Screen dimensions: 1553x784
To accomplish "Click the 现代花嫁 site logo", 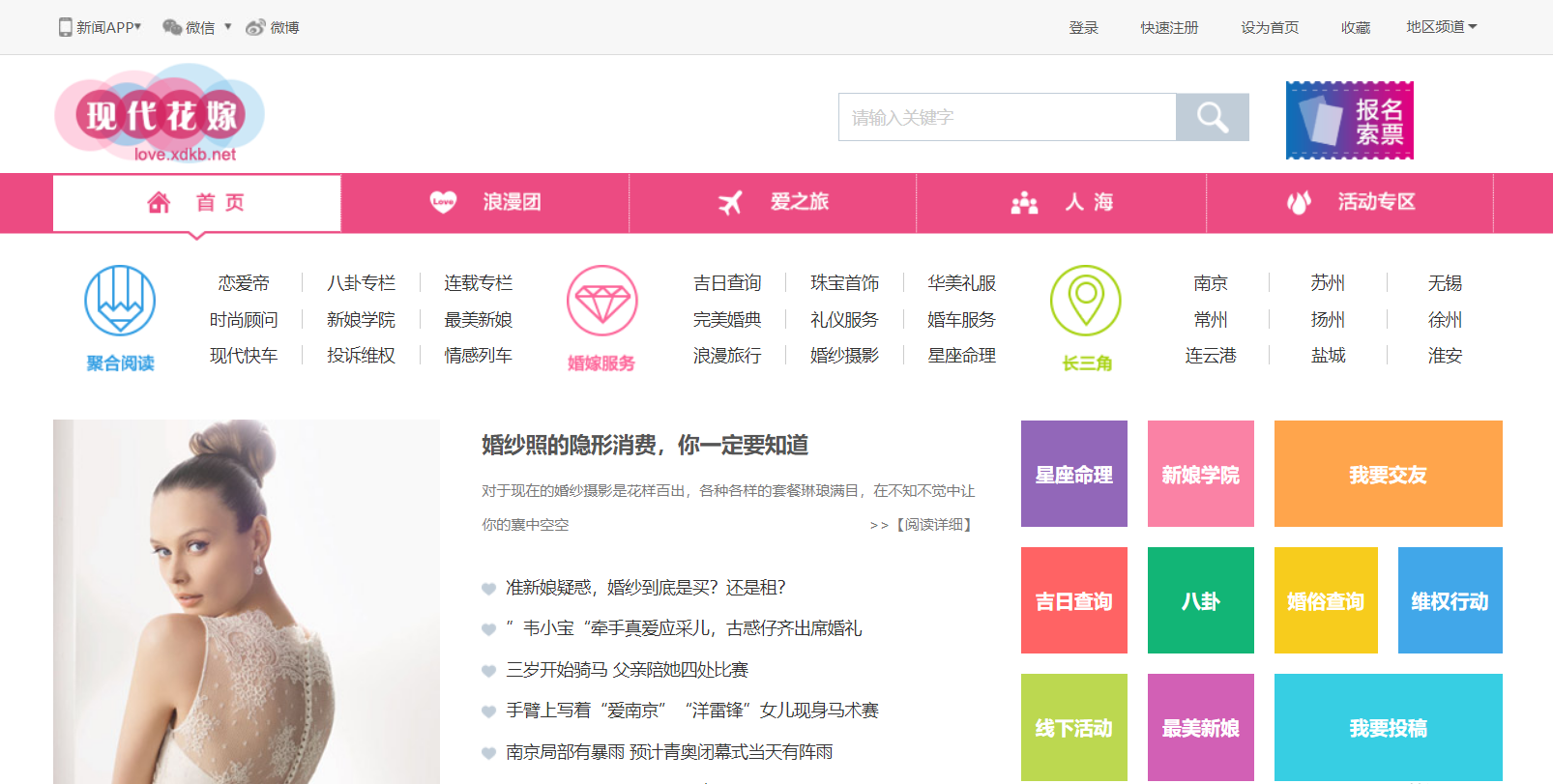I will 160,115.
